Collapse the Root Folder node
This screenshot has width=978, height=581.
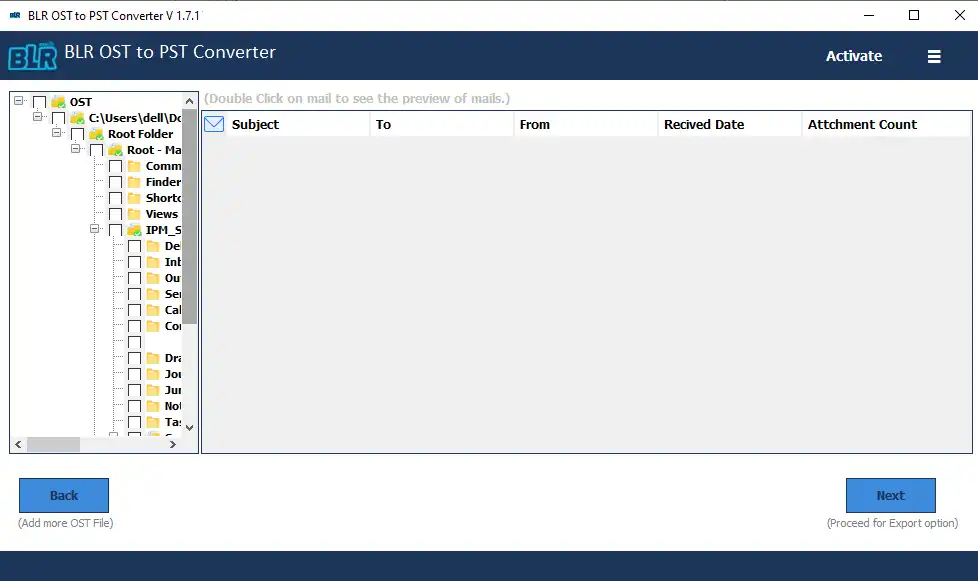(57, 133)
